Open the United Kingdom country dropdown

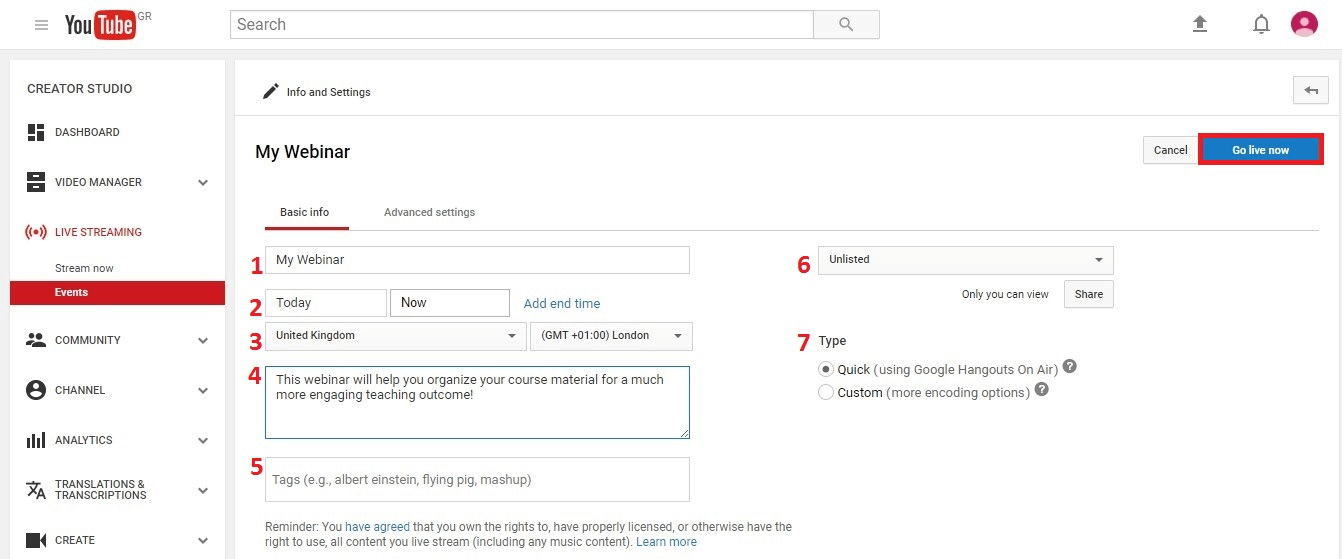pyautogui.click(x=395, y=336)
